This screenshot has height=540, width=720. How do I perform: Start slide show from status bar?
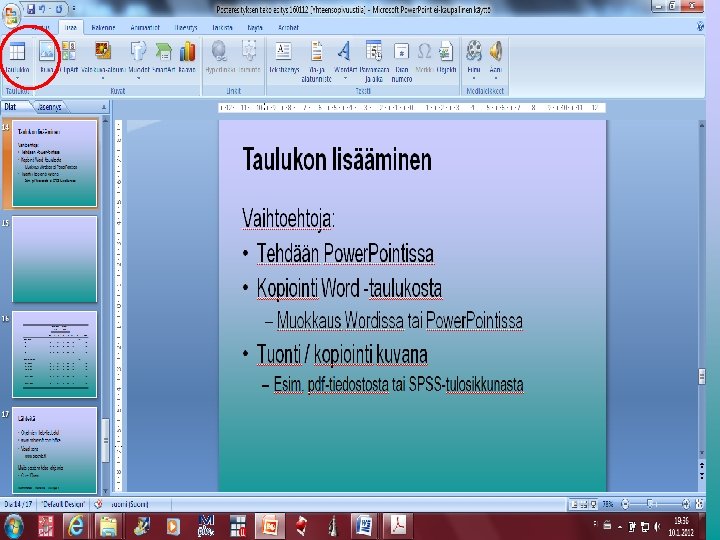(594, 505)
